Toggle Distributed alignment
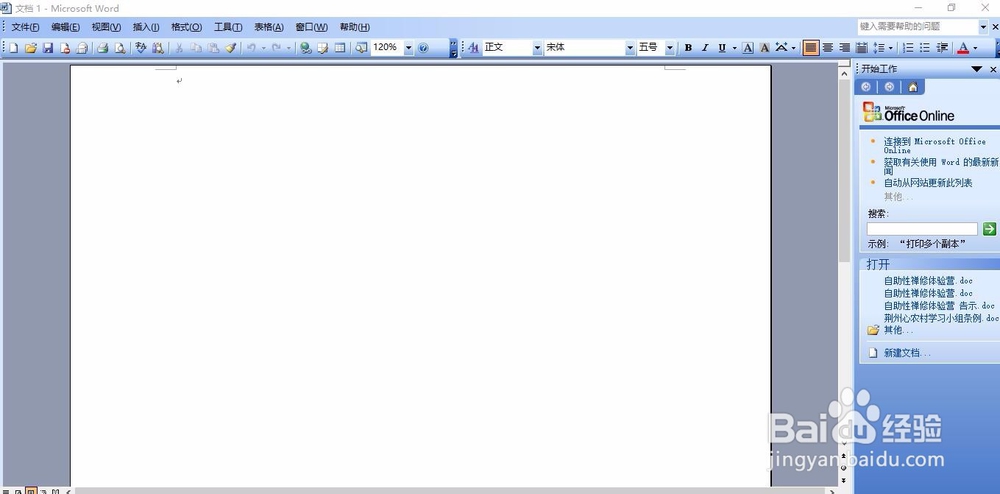Screen dimensions: 1000x494 tap(862, 48)
